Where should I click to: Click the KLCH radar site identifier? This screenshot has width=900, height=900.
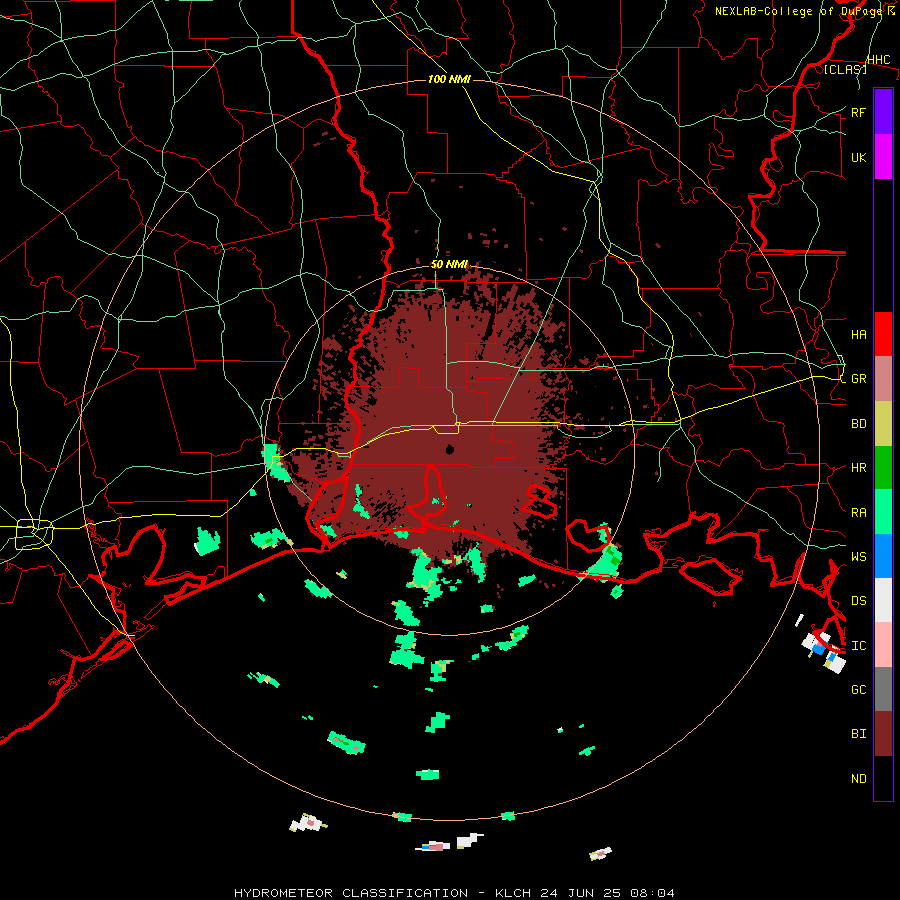coord(509,893)
